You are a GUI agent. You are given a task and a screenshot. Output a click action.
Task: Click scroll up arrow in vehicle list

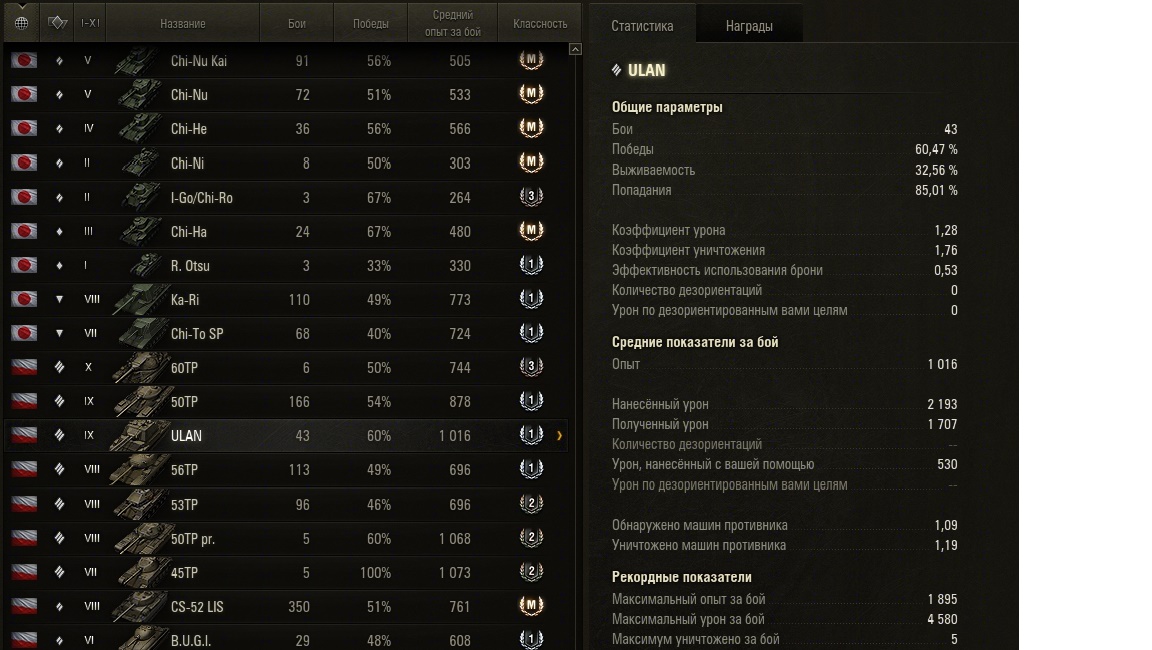[575, 49]
